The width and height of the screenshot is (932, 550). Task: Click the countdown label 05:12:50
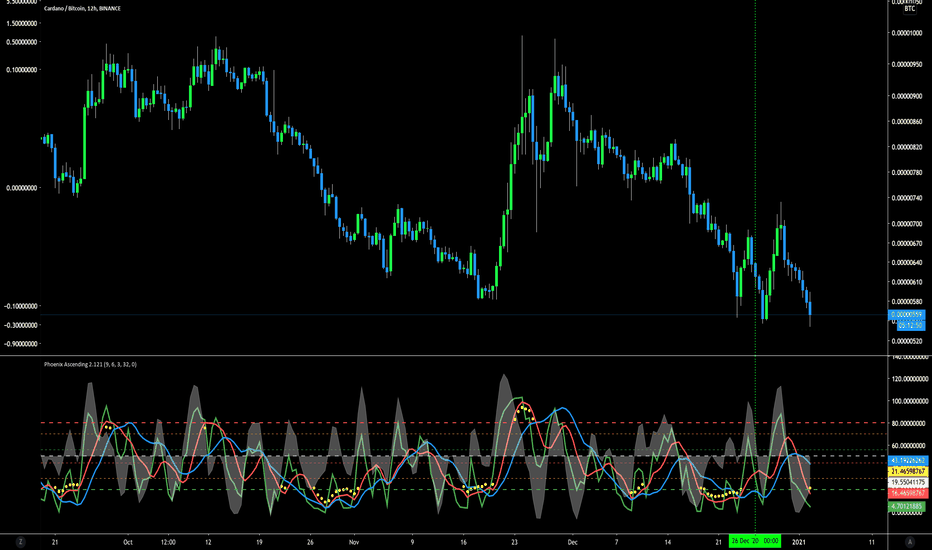click(x=910, y=325)
